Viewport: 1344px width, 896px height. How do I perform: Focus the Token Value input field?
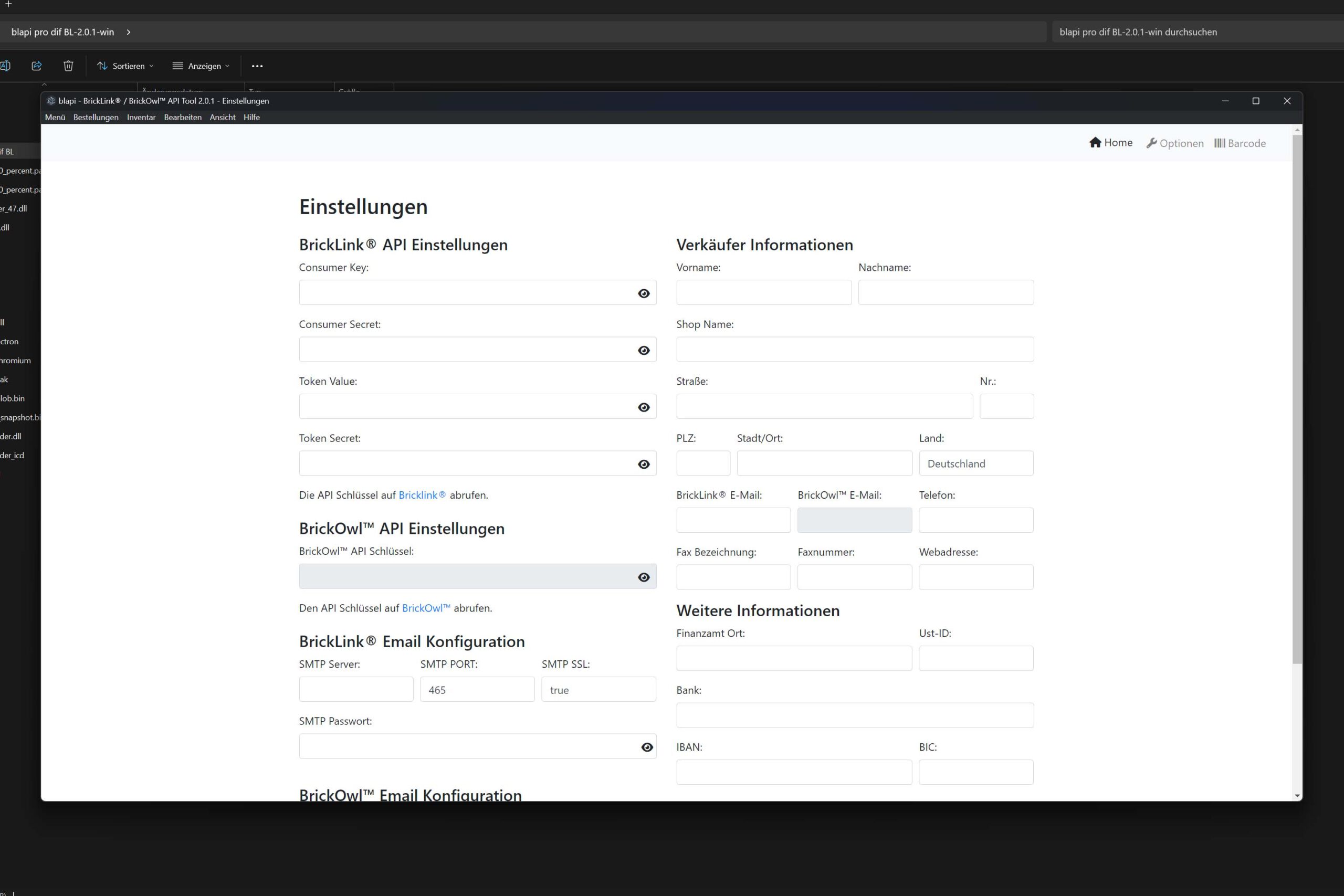(477, 406)
